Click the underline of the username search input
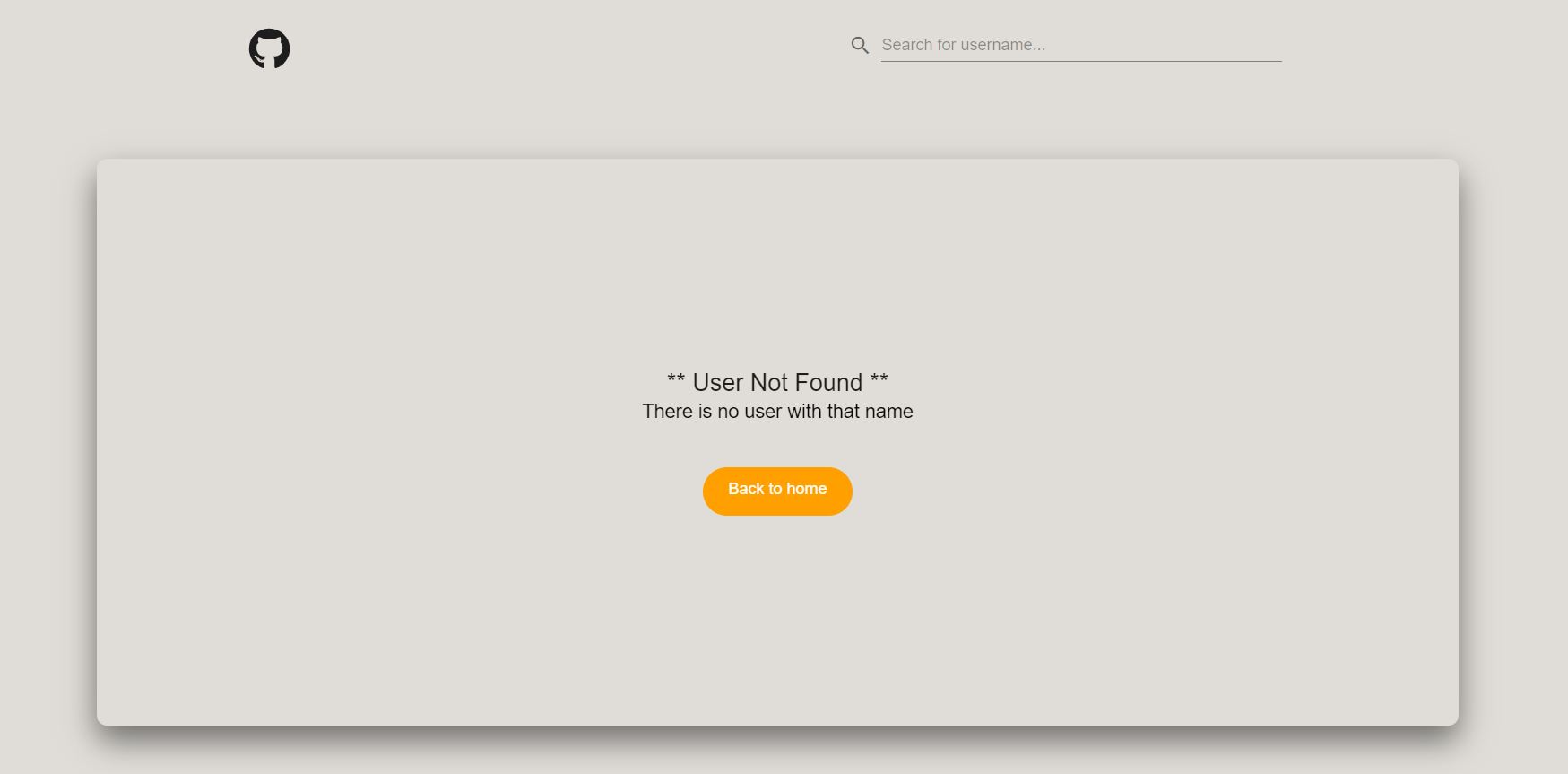1568x774 pixels. point(1081,61)
